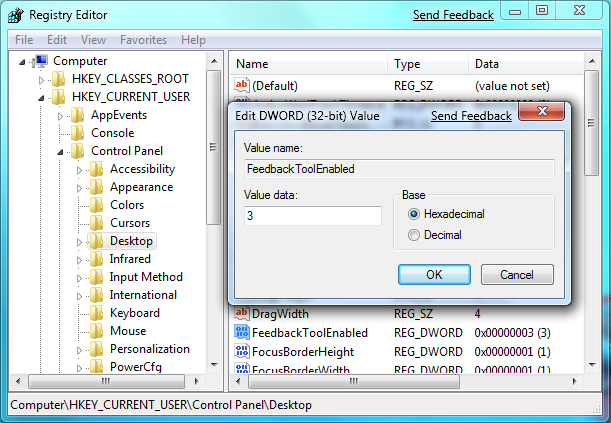Collapse the Computer root node

tap(22, 62)
